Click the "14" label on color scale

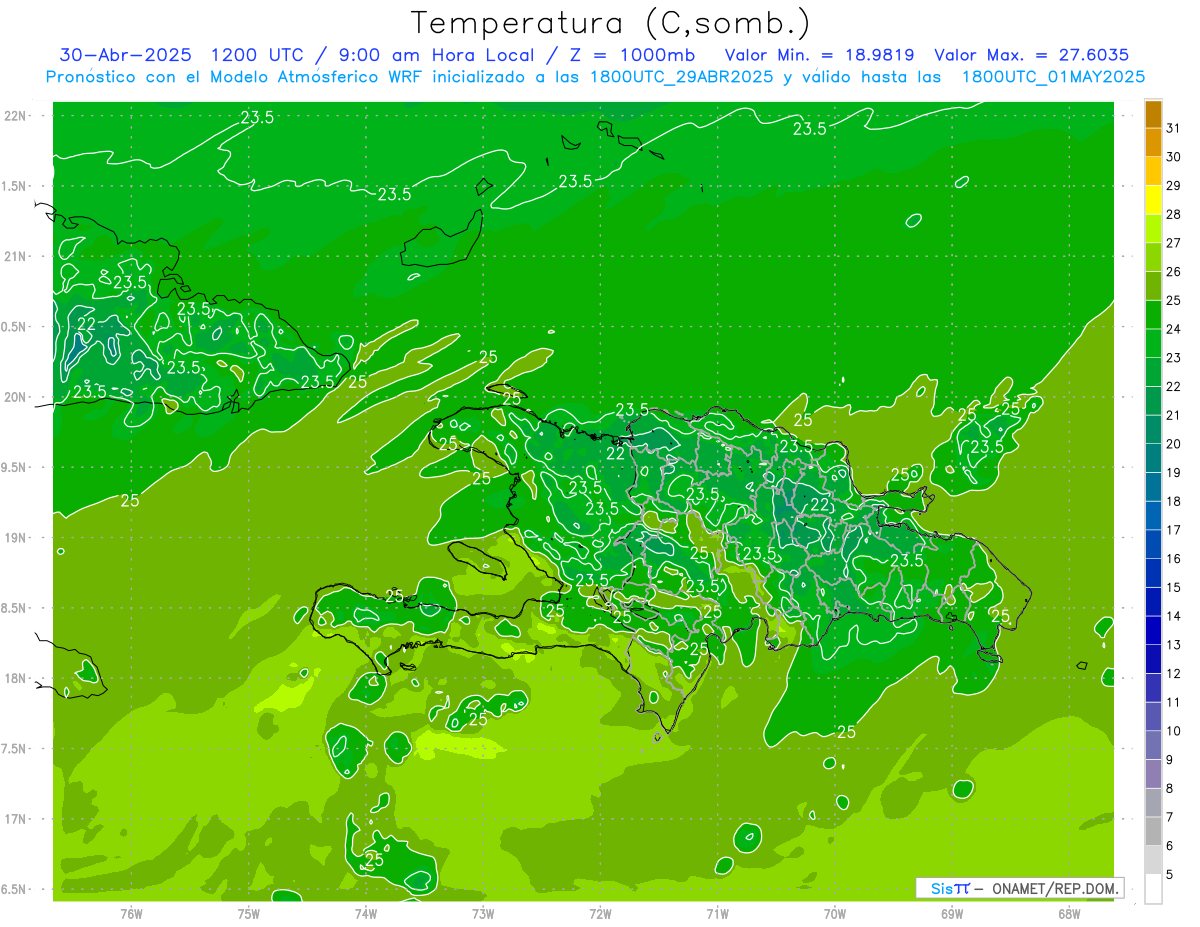(1174, 616)
